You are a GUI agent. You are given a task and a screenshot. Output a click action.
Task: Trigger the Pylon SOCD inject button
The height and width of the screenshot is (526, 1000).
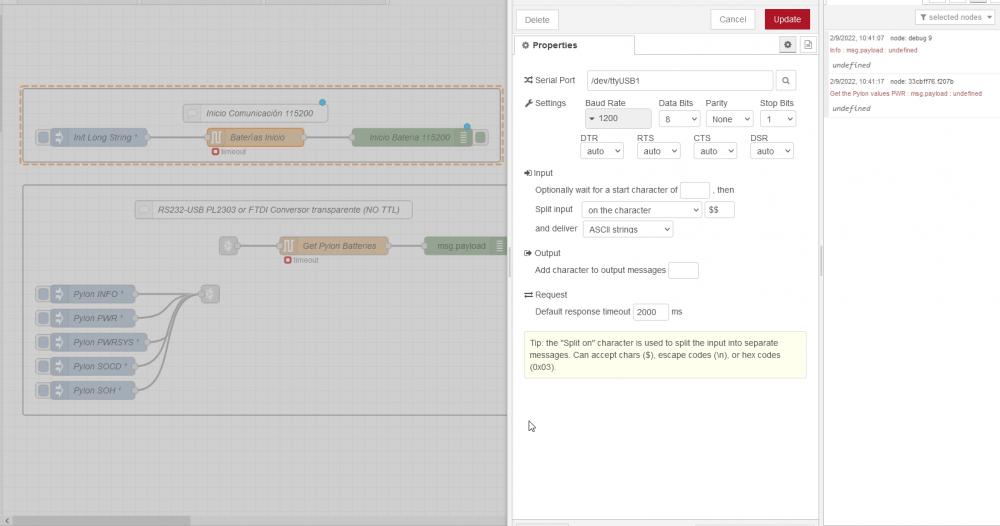[43, 366]
